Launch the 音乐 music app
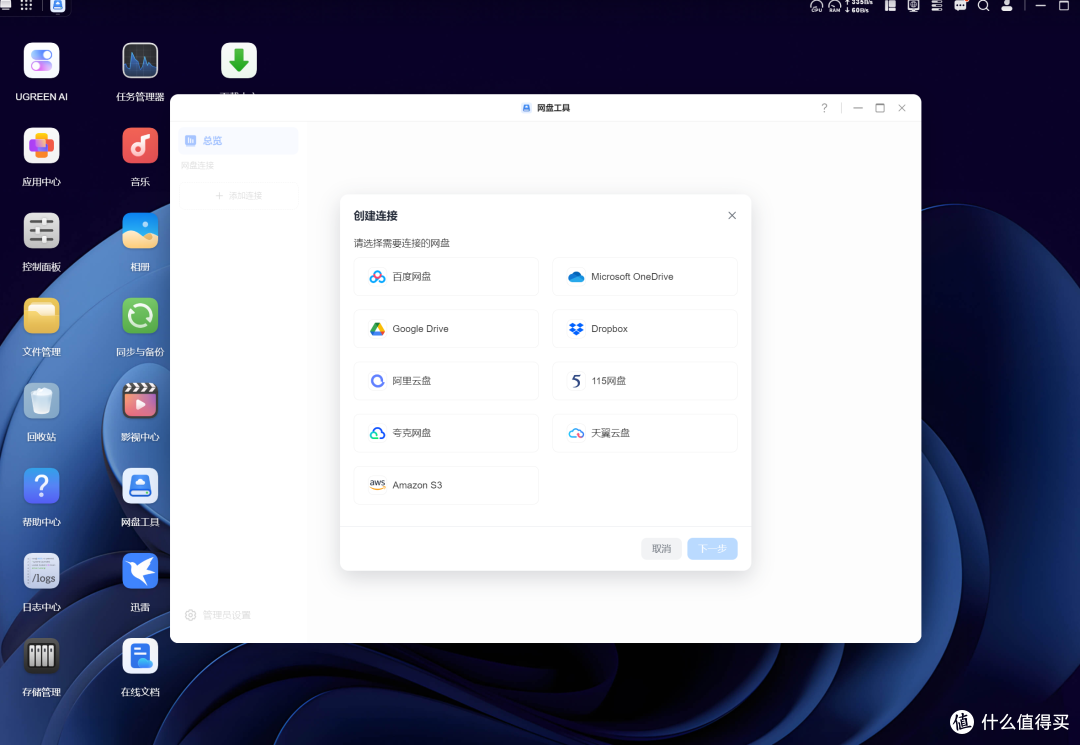1080x745 pixels. click(x=140, y=146)
